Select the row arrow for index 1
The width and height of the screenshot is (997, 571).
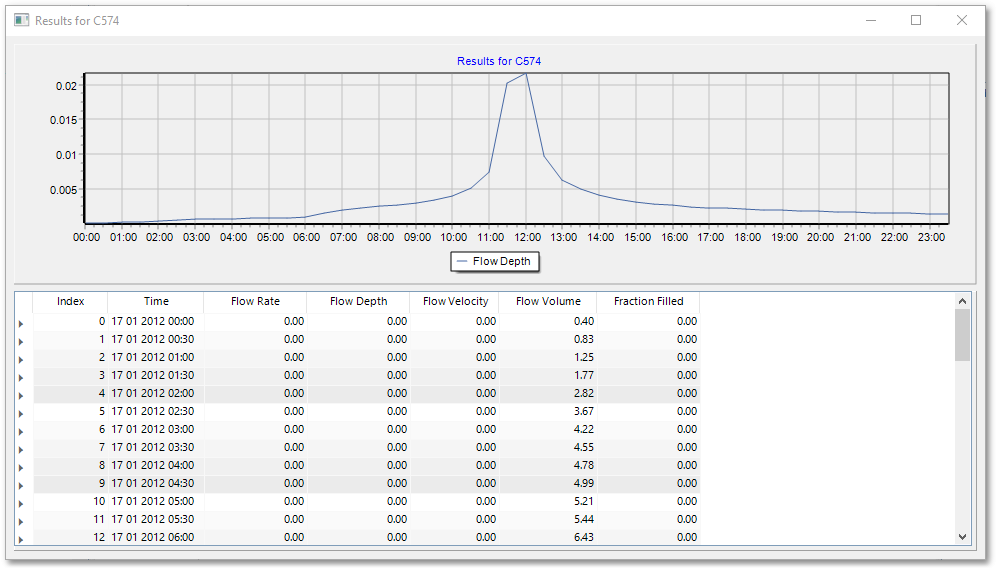(x=21, y=341)
